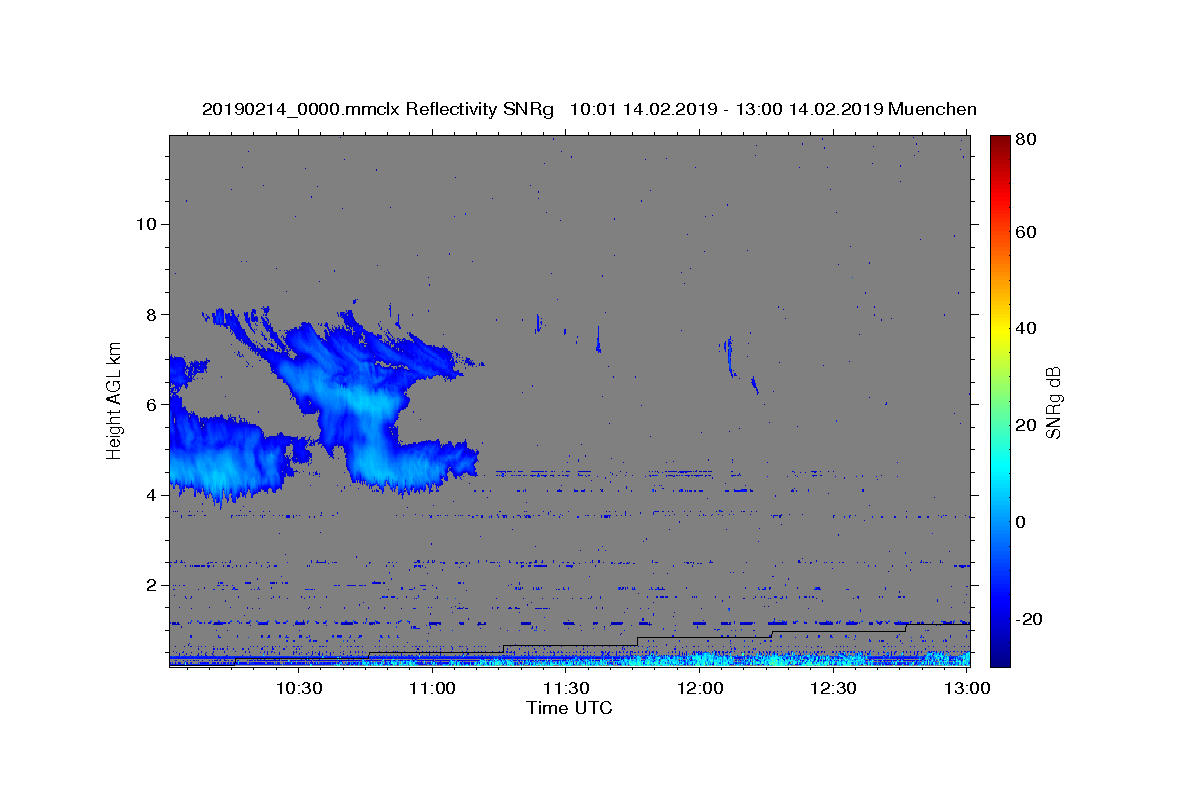Click the 'SNRg dB' colorbar label
1200x800 pixels.
(1052, 402)
